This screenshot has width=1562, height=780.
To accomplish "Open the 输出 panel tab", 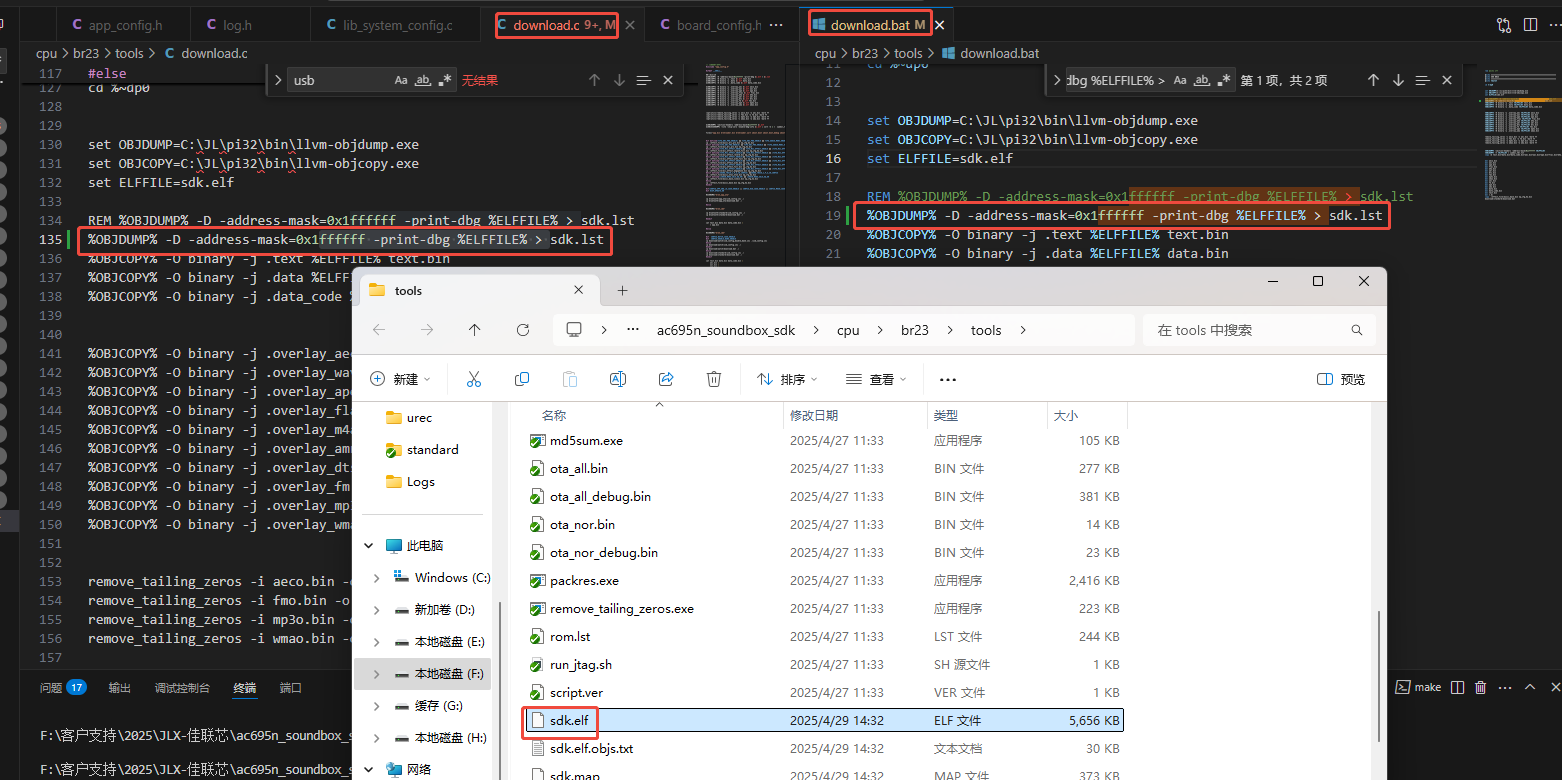I will tap(120, 688).
